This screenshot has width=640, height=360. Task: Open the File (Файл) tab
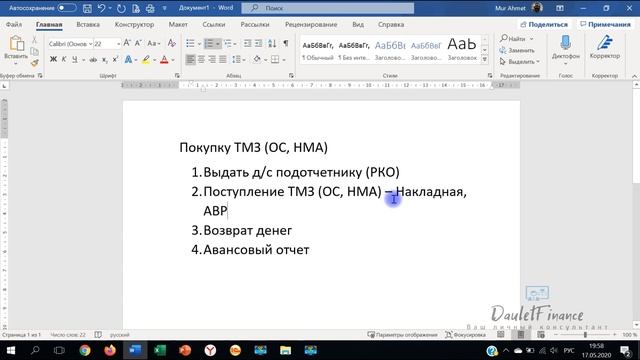[13, 24]
